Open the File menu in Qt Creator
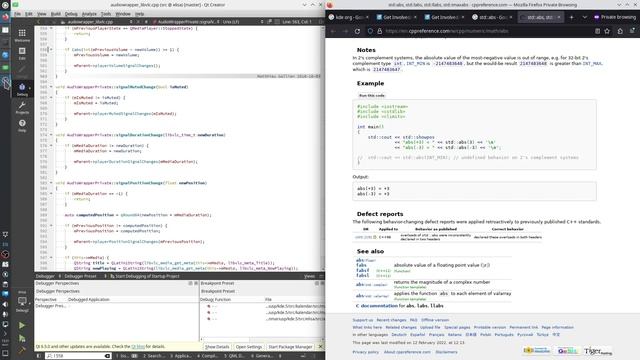640x360 pixels. (18, 14)
